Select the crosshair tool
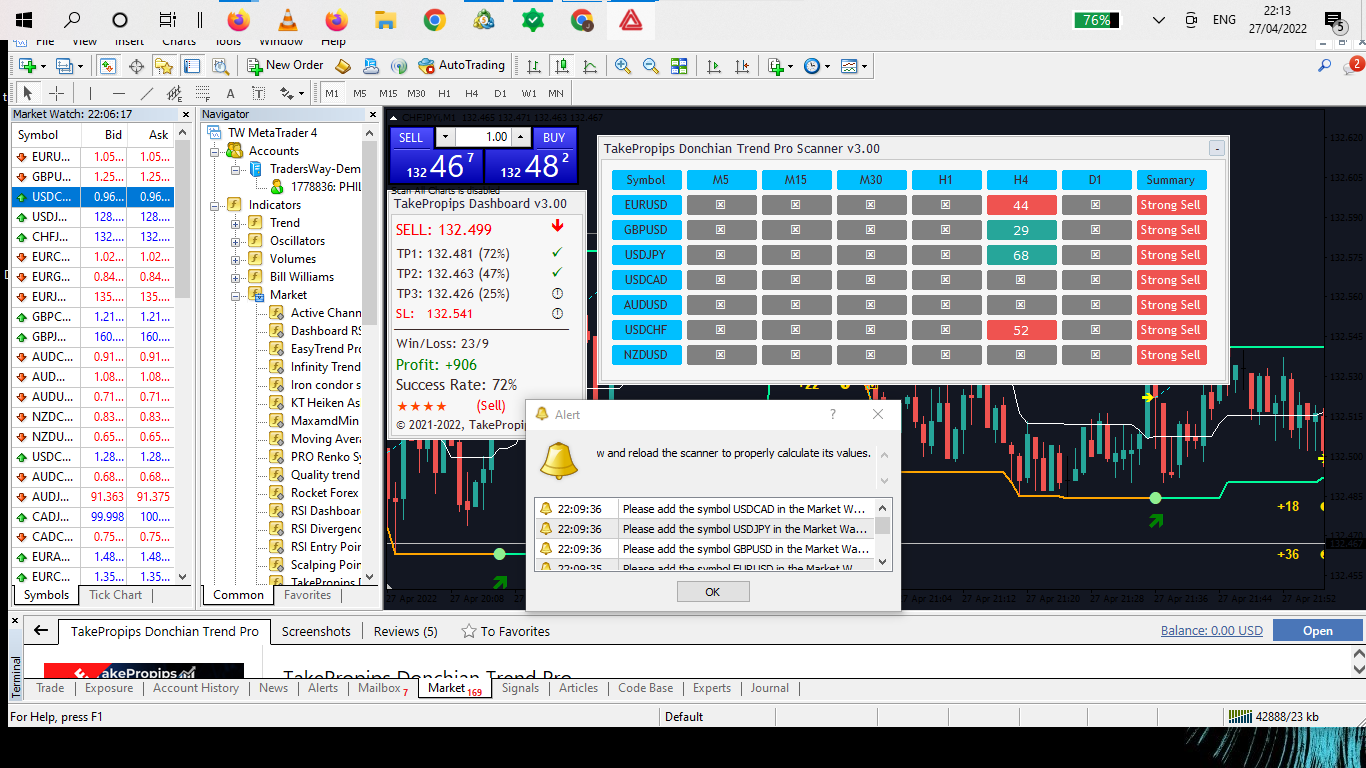 point(57,93)
